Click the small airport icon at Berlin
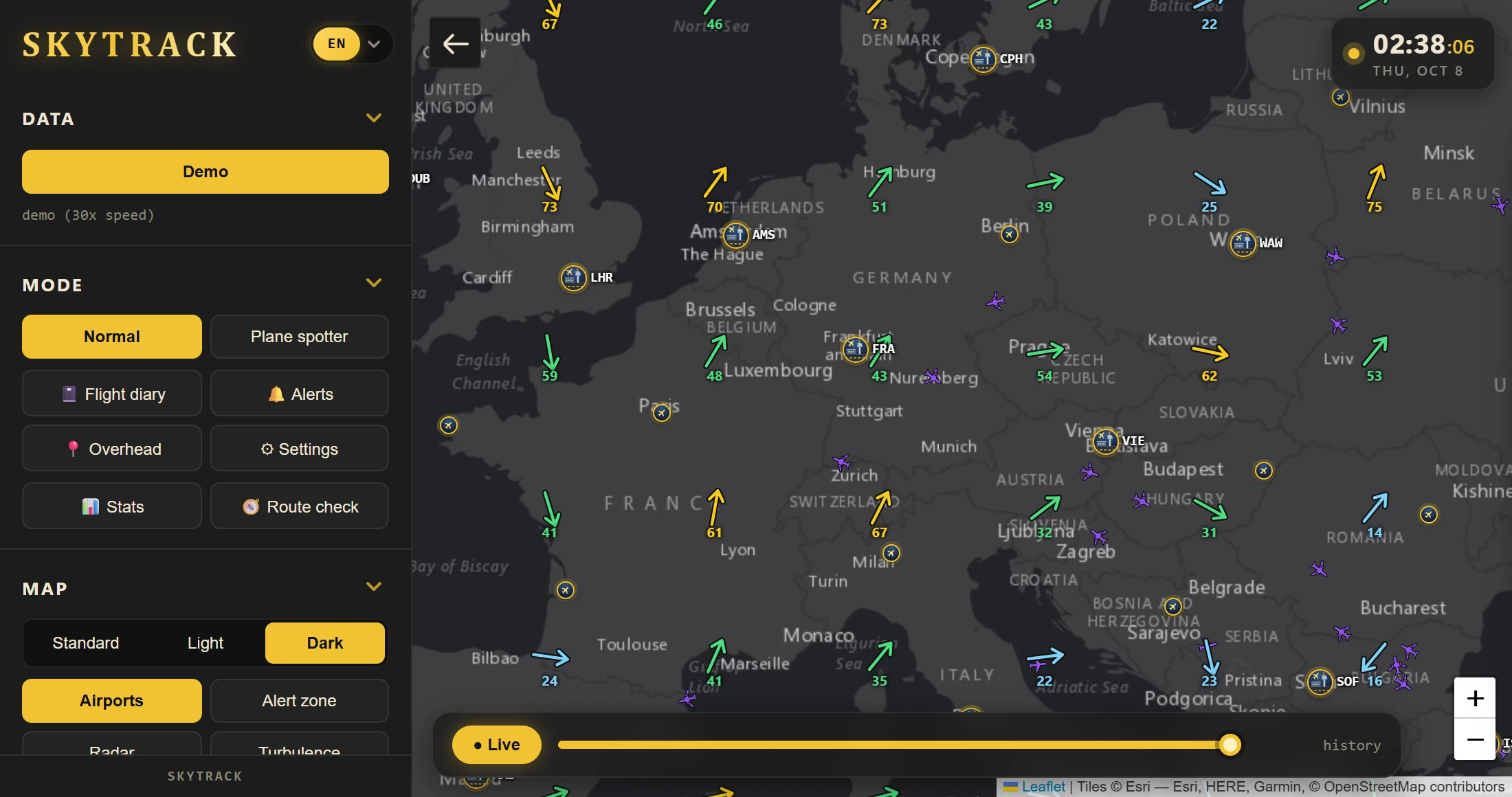1512x797 pixels. (1009, 235)
